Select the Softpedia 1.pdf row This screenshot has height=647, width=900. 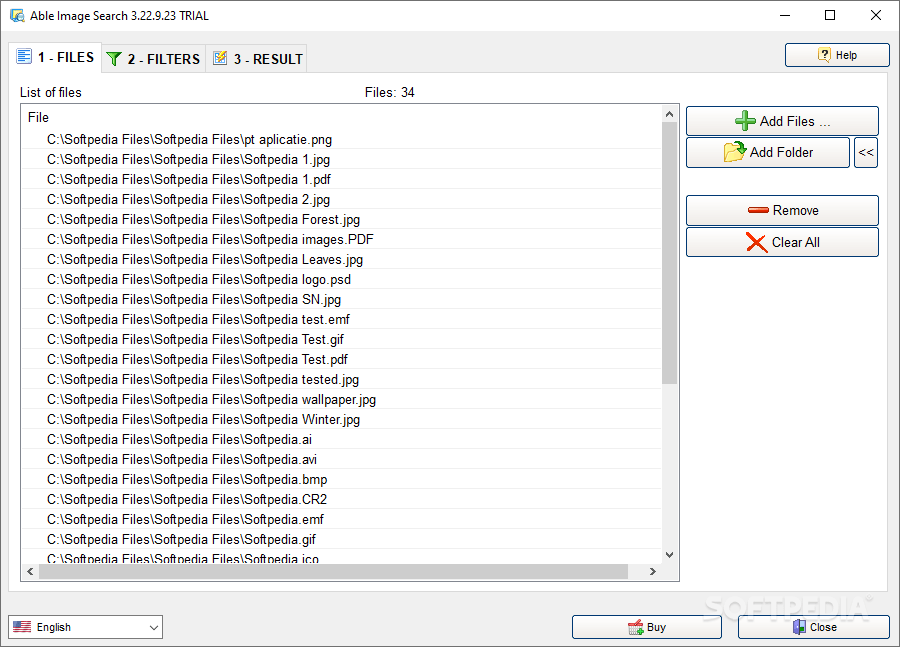[342, 180]
